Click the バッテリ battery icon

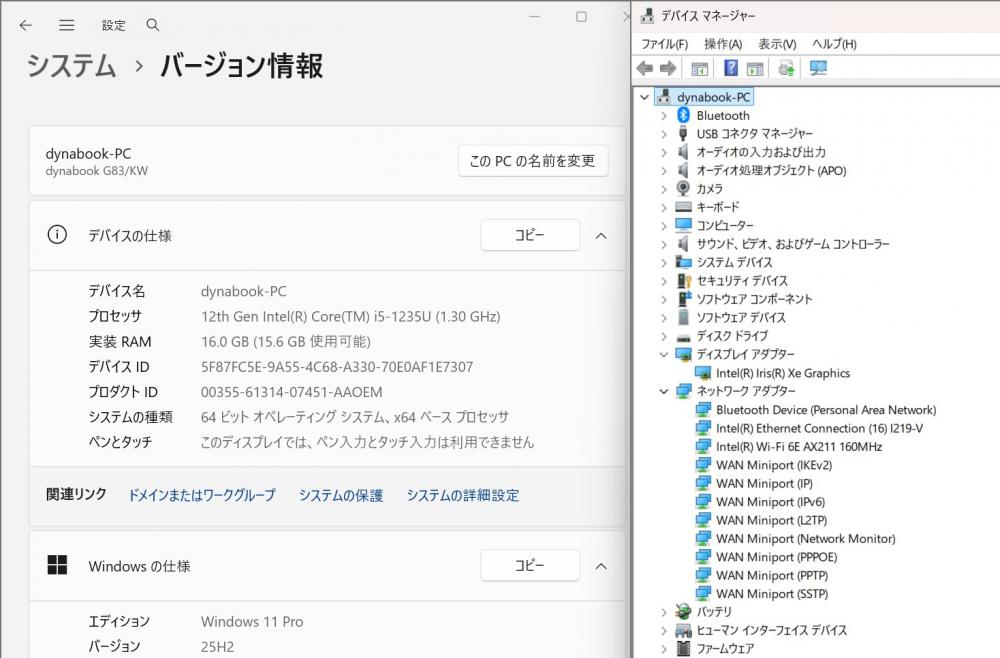[x=683, y=611]
